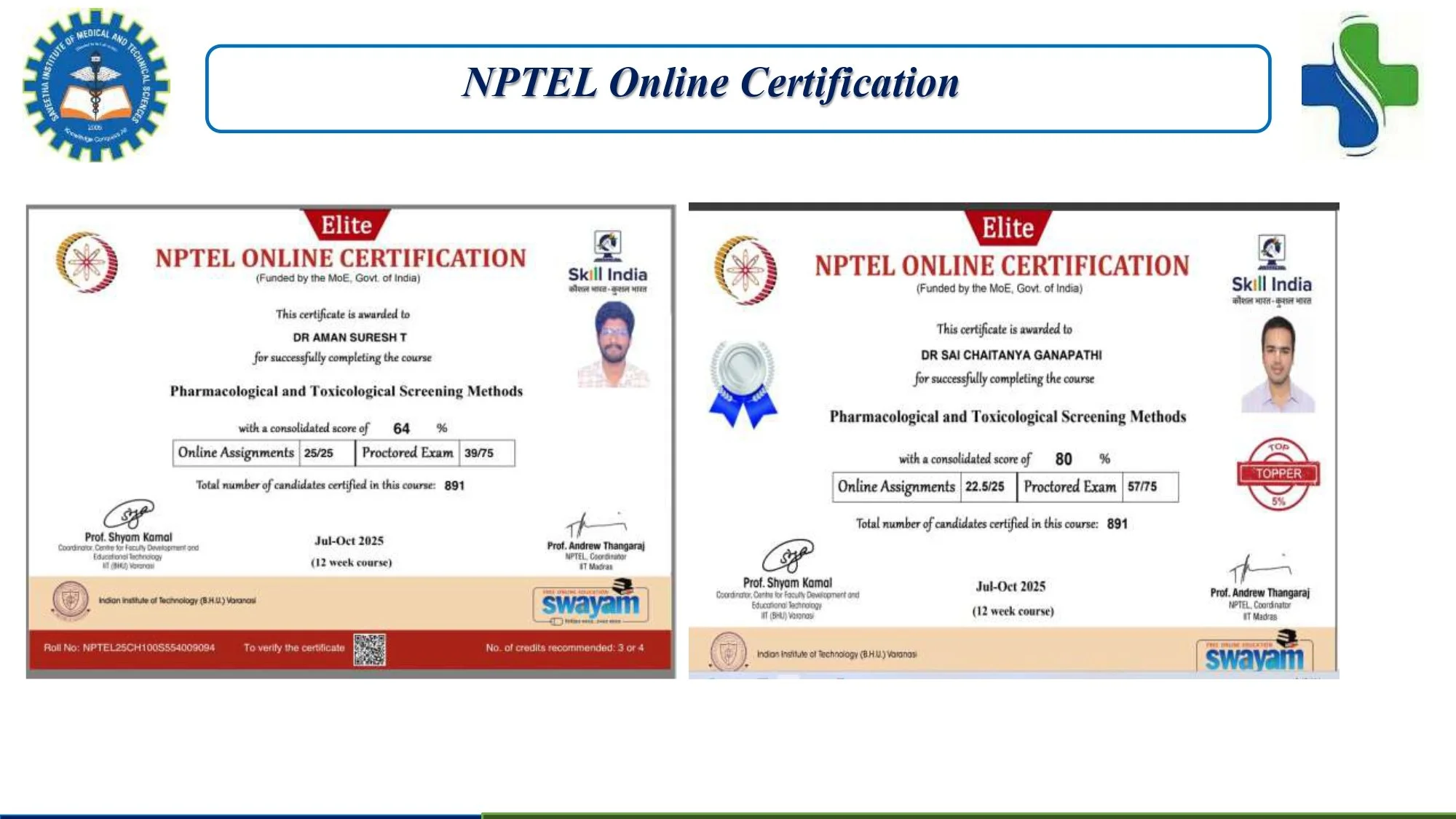Click the swayam logo on the right certificate
Viewport: 1456px width, 819px height.
1254,652
